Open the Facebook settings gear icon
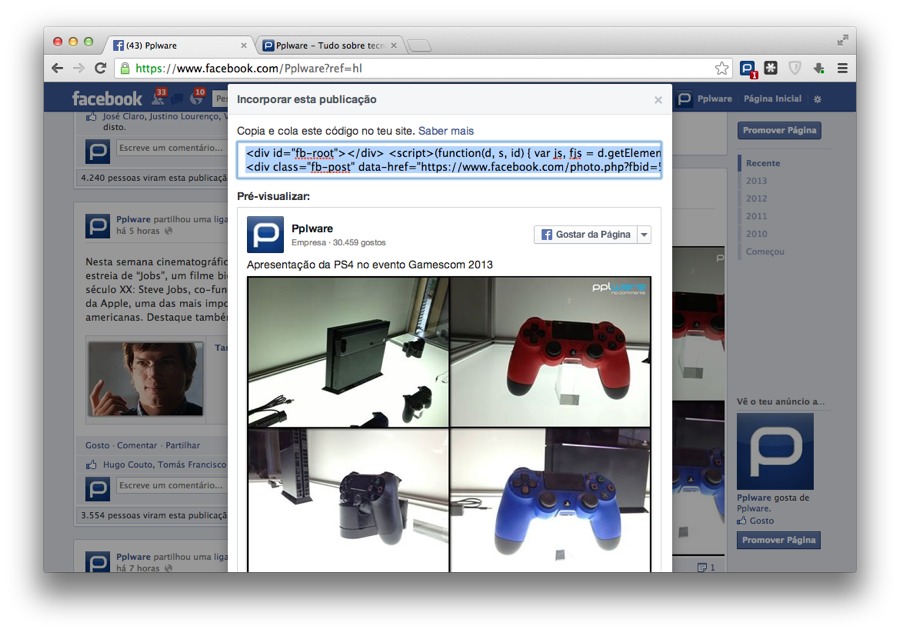Screen dimensions: 900x633 pyautogui.click(x=817, y=99)
